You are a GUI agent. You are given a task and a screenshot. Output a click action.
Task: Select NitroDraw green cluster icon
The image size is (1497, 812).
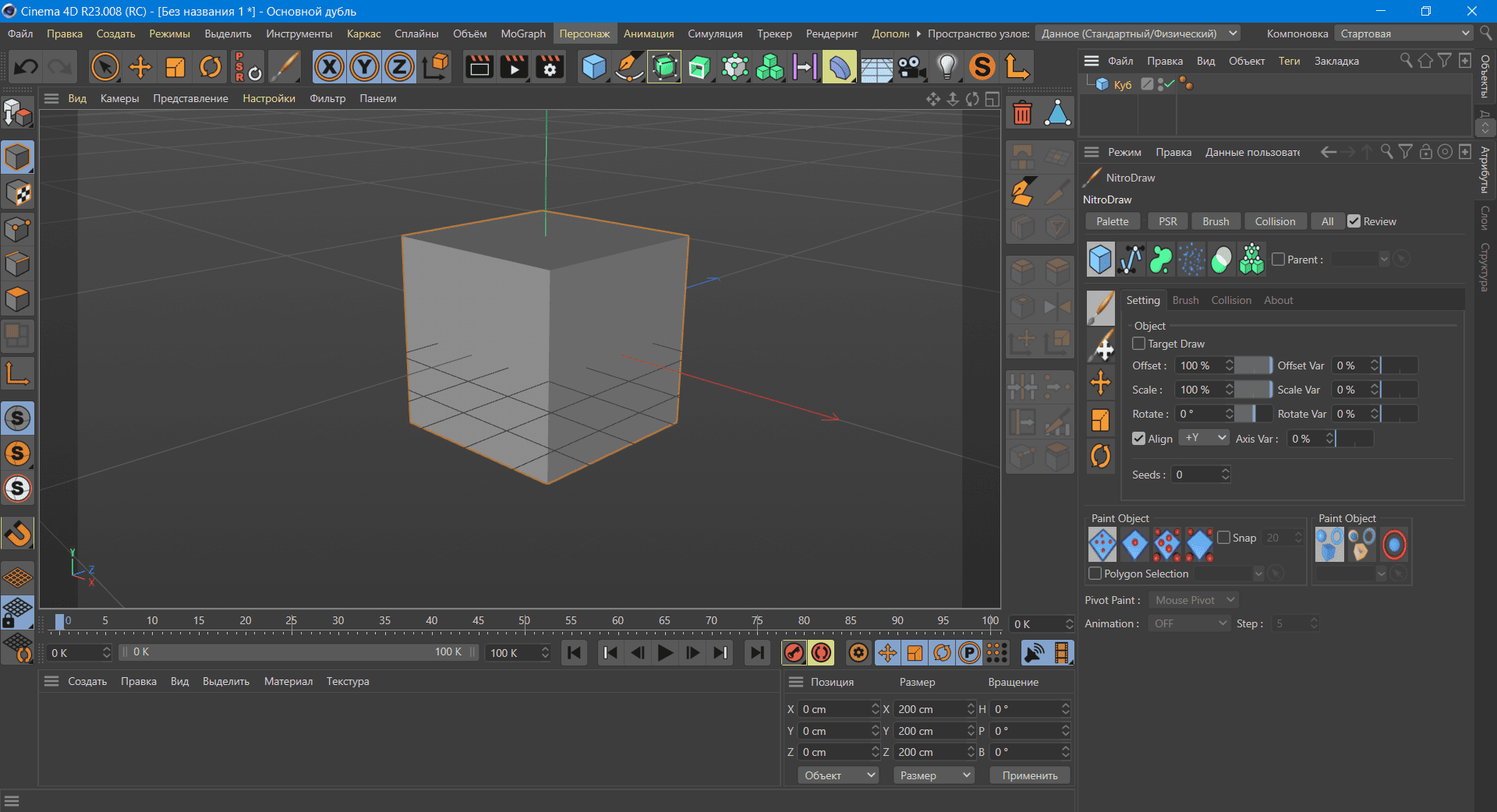click(x=1252, y=259)
